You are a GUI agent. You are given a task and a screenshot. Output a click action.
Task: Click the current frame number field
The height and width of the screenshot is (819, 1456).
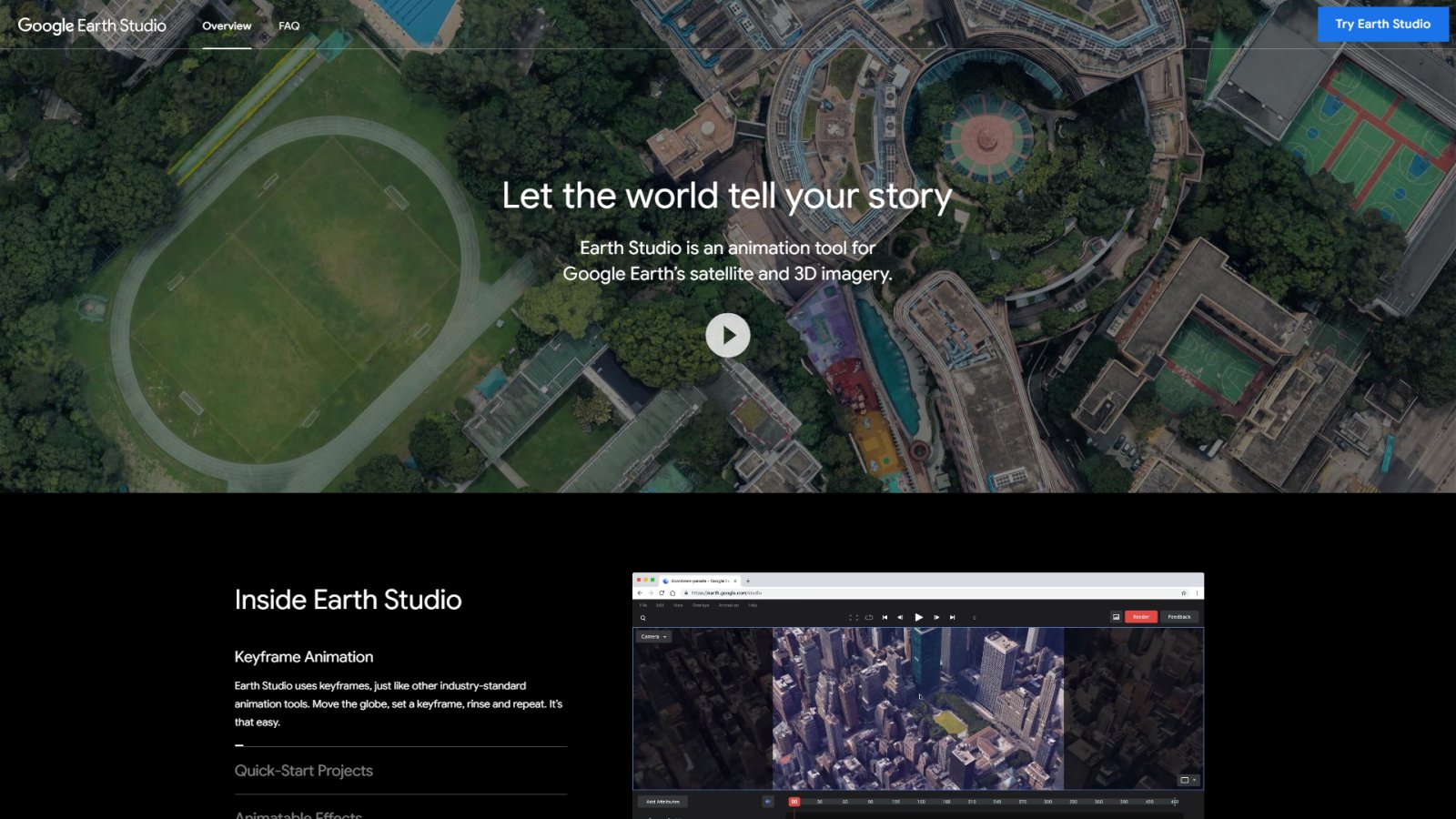(975, 618)
